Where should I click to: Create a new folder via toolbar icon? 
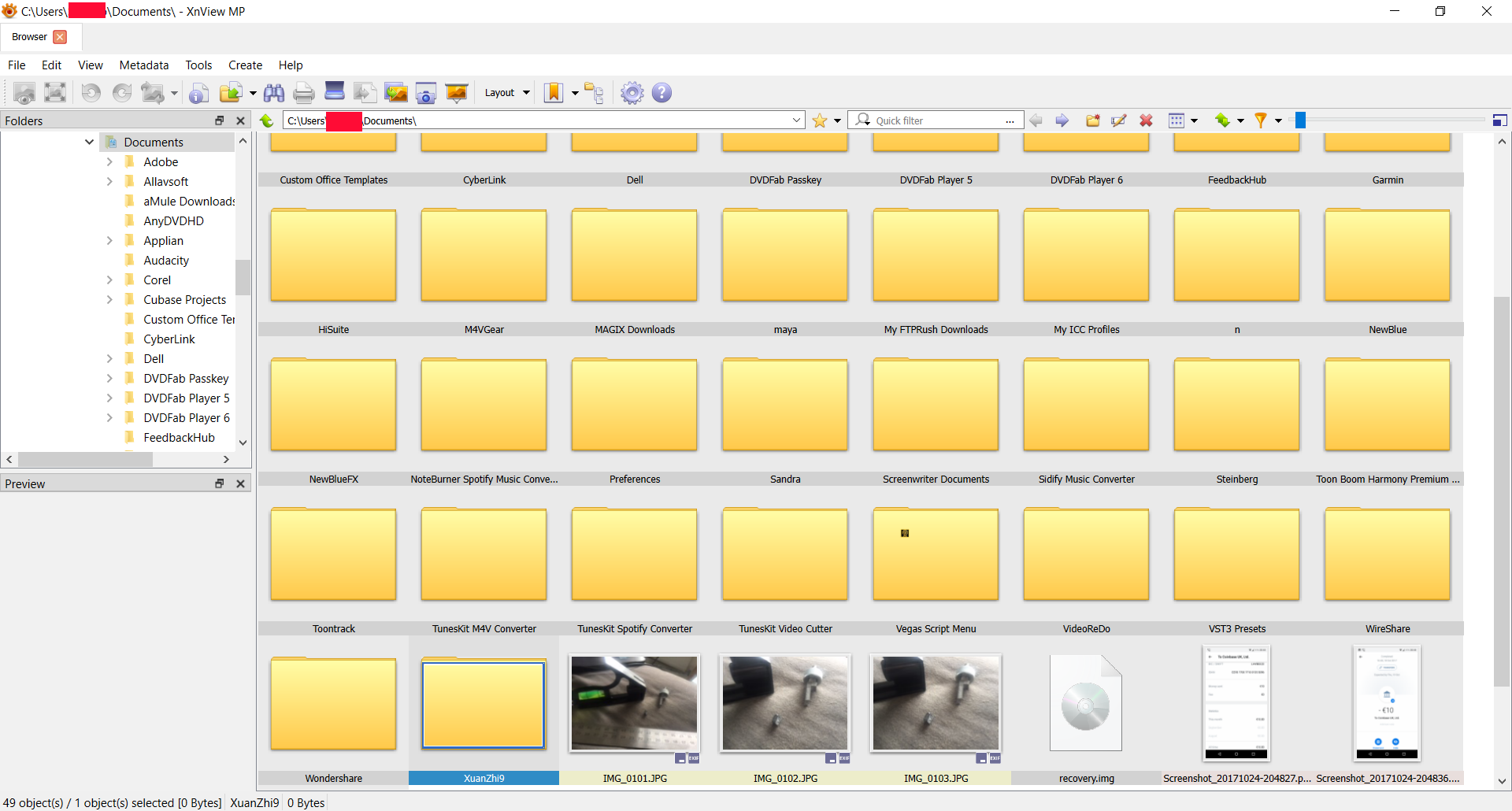pos(1093,120)
